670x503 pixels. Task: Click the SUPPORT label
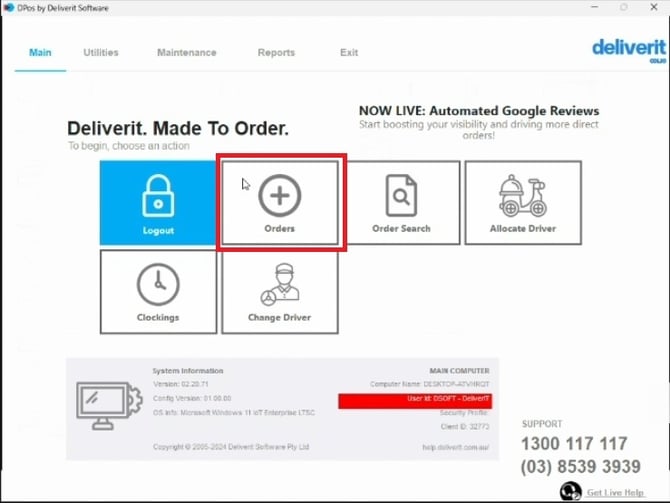pyautogui.click(x=542, y=424)
